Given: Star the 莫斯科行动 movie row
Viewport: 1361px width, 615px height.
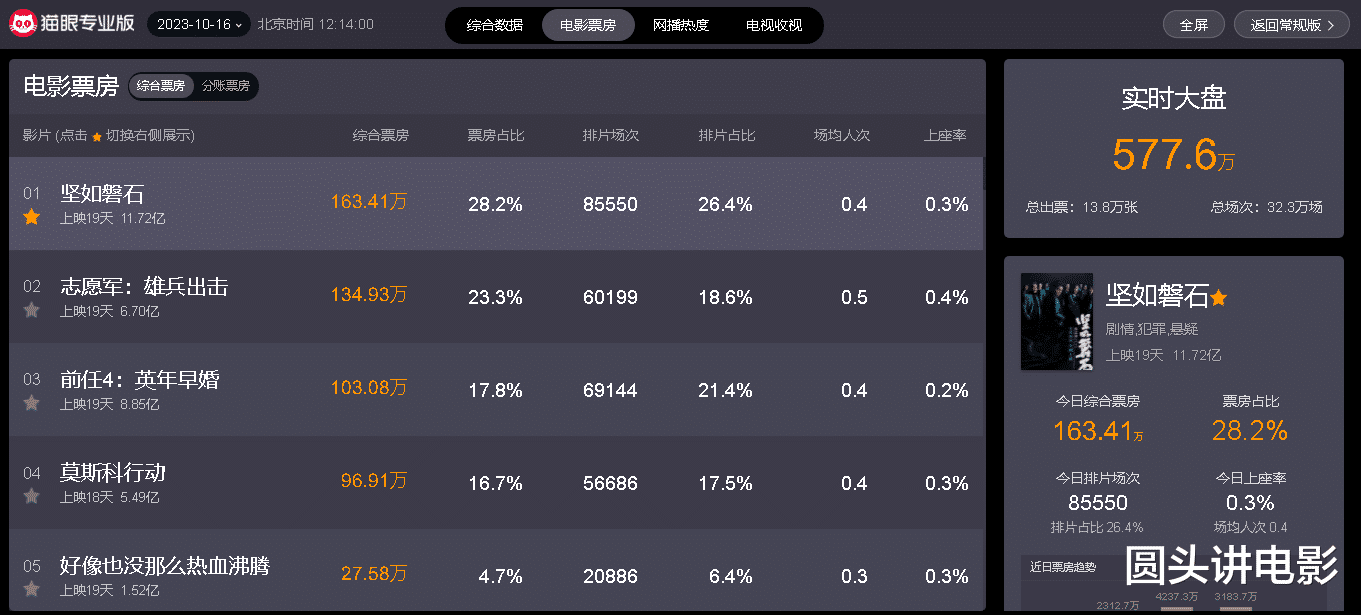Looking at the screenshot, I should coord(32,496).
